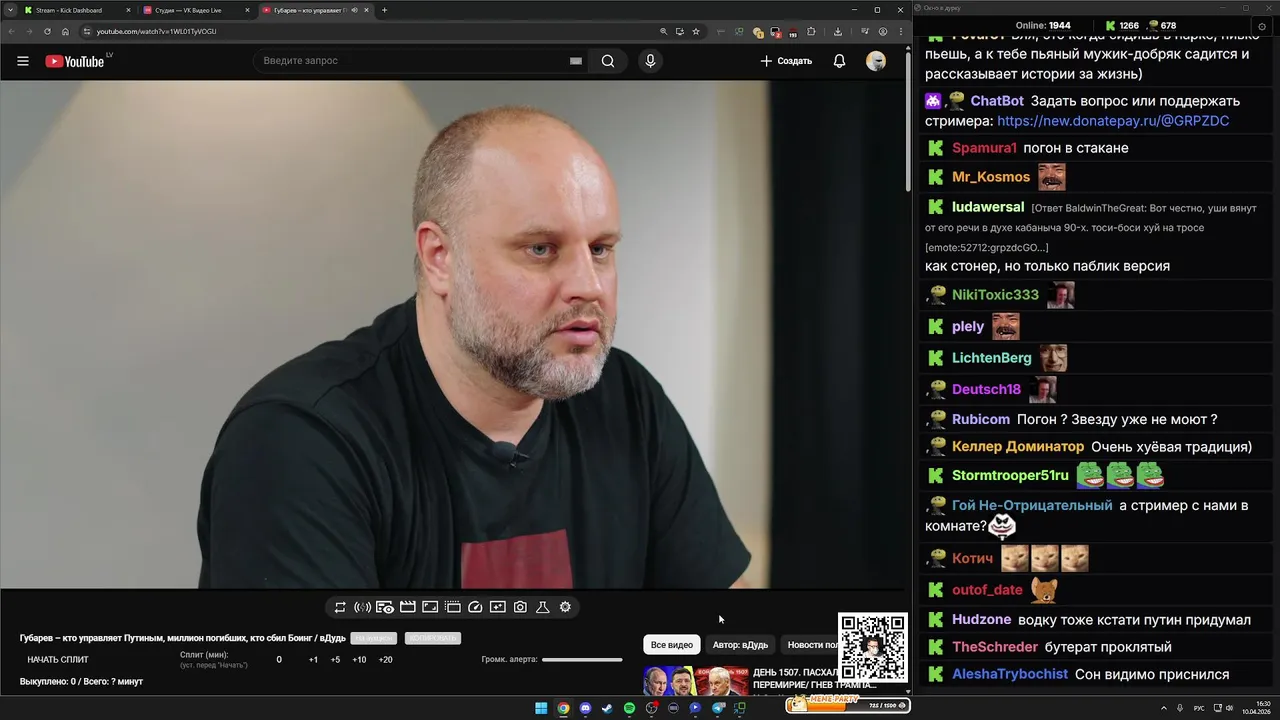The width and height of the screenshot is (1280, 720).
Task: Click username AleshaTrybochist in chat
Action: tap(1010, 674)
